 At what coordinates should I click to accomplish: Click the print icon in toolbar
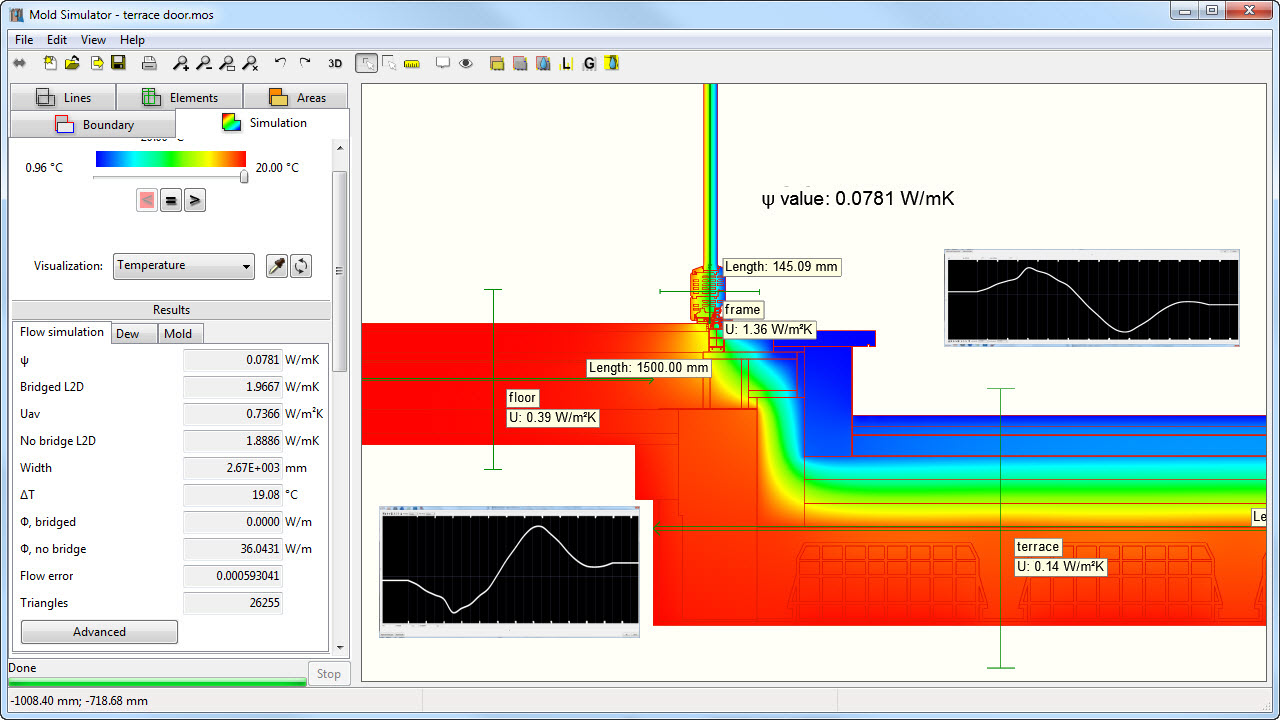[149, 63]
